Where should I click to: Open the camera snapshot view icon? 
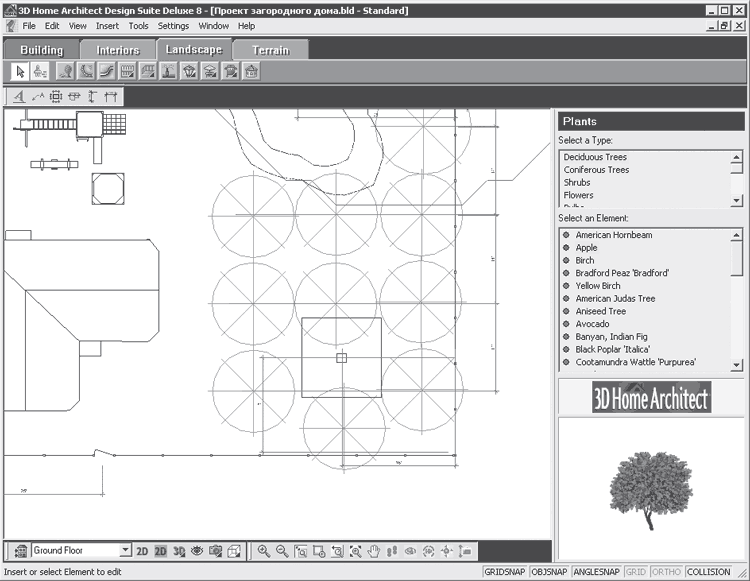pyautogui.click(x=216, y=551)
